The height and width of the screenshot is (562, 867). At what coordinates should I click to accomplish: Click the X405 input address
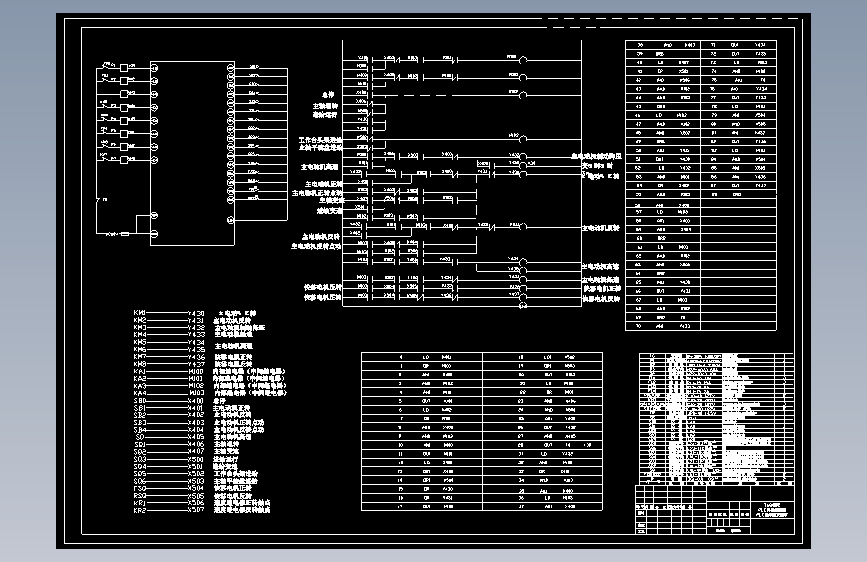point(196,437)
